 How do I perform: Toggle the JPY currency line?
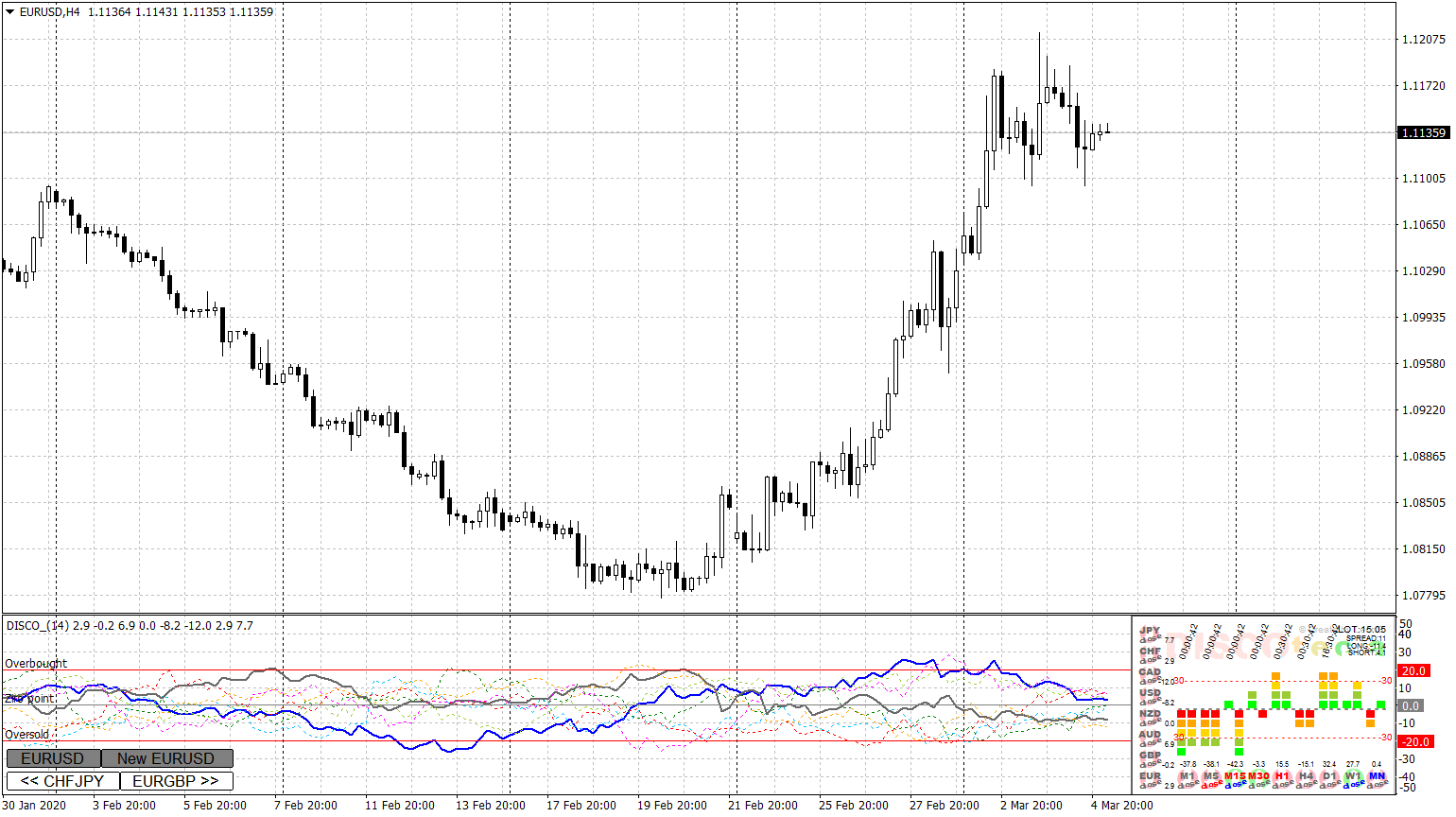click(x=1150, y=630)
